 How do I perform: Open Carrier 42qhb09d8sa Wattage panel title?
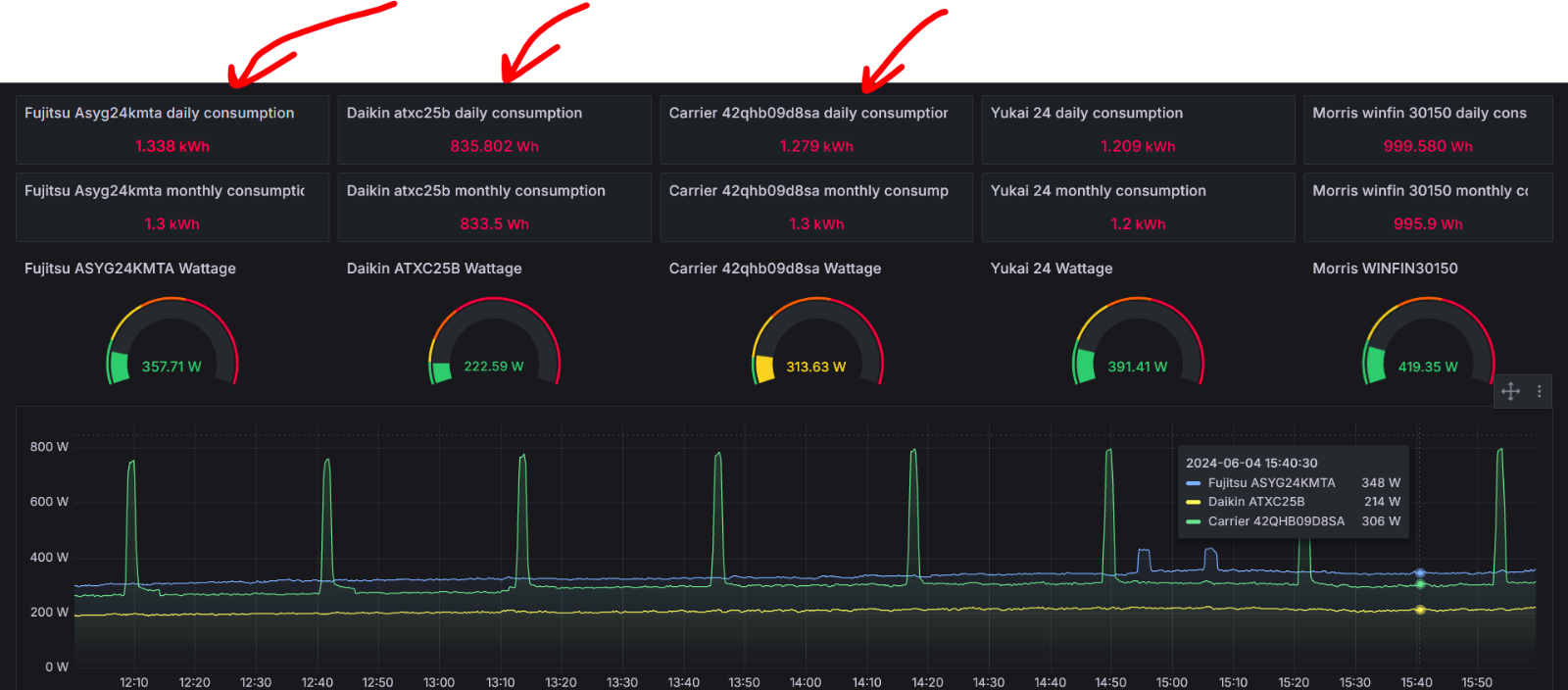(775, 268)
